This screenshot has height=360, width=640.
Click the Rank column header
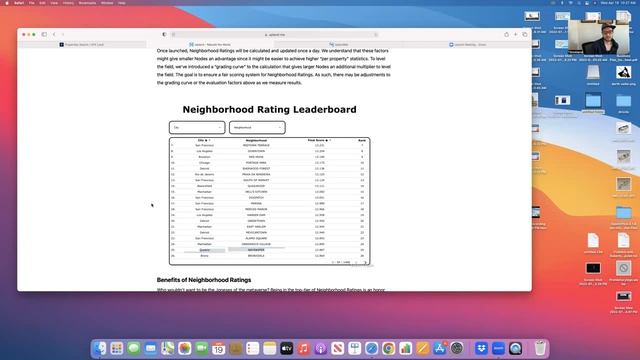click(362, 140)
